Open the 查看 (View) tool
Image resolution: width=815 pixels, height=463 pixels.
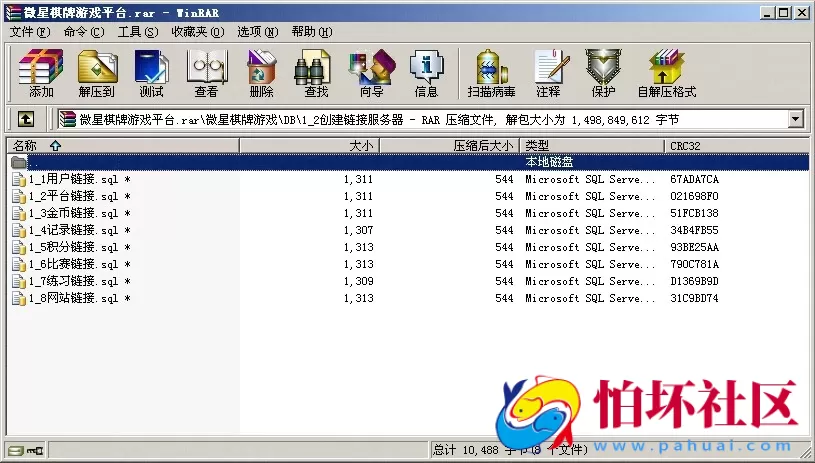(x=206, y=73)
